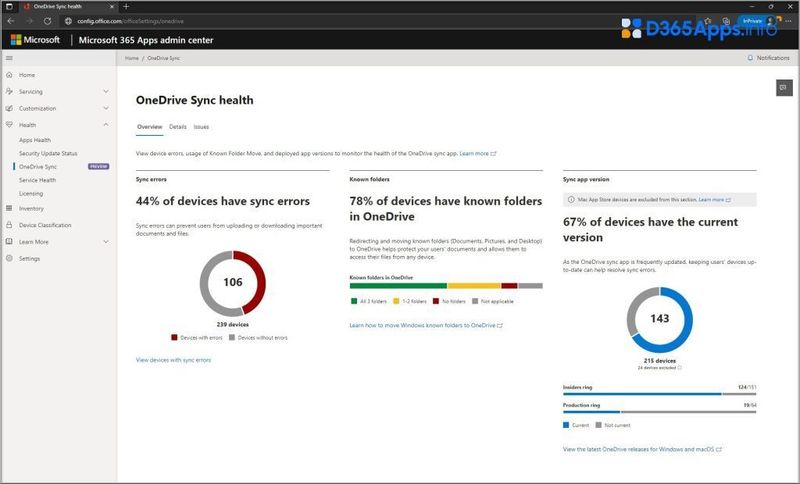Expand the Customization section chevron
The image size is (800, 484).
(x=106, y=108)
